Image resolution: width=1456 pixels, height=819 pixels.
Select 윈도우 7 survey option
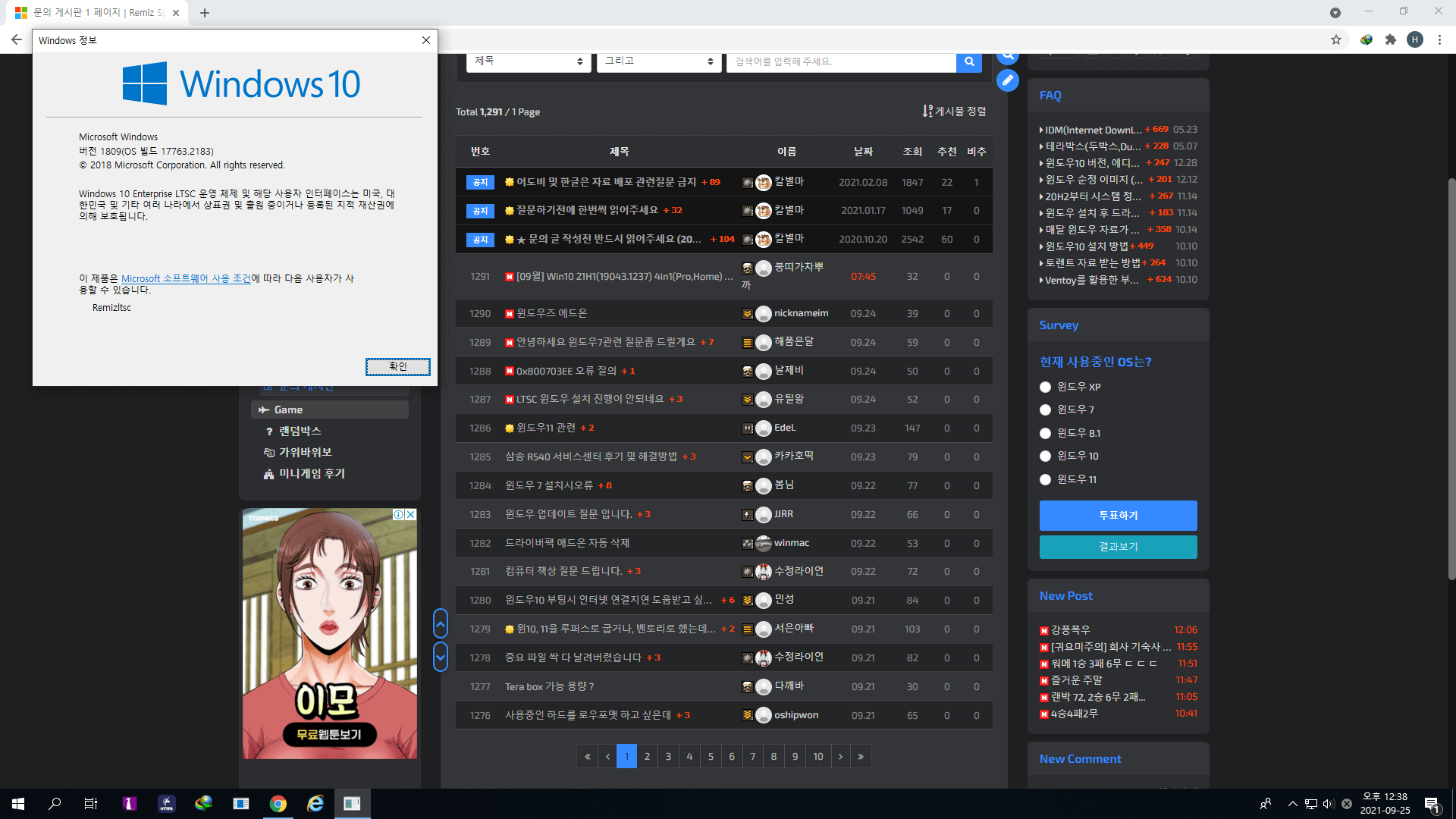click(1045, 409)
